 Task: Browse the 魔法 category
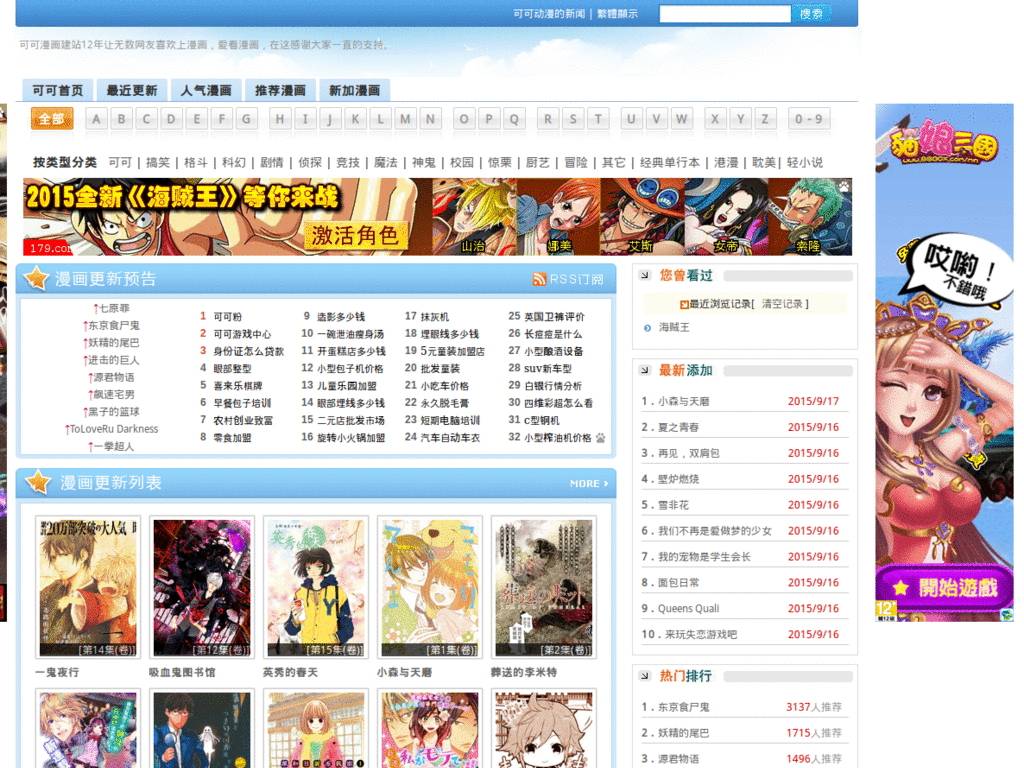[385, 162]
